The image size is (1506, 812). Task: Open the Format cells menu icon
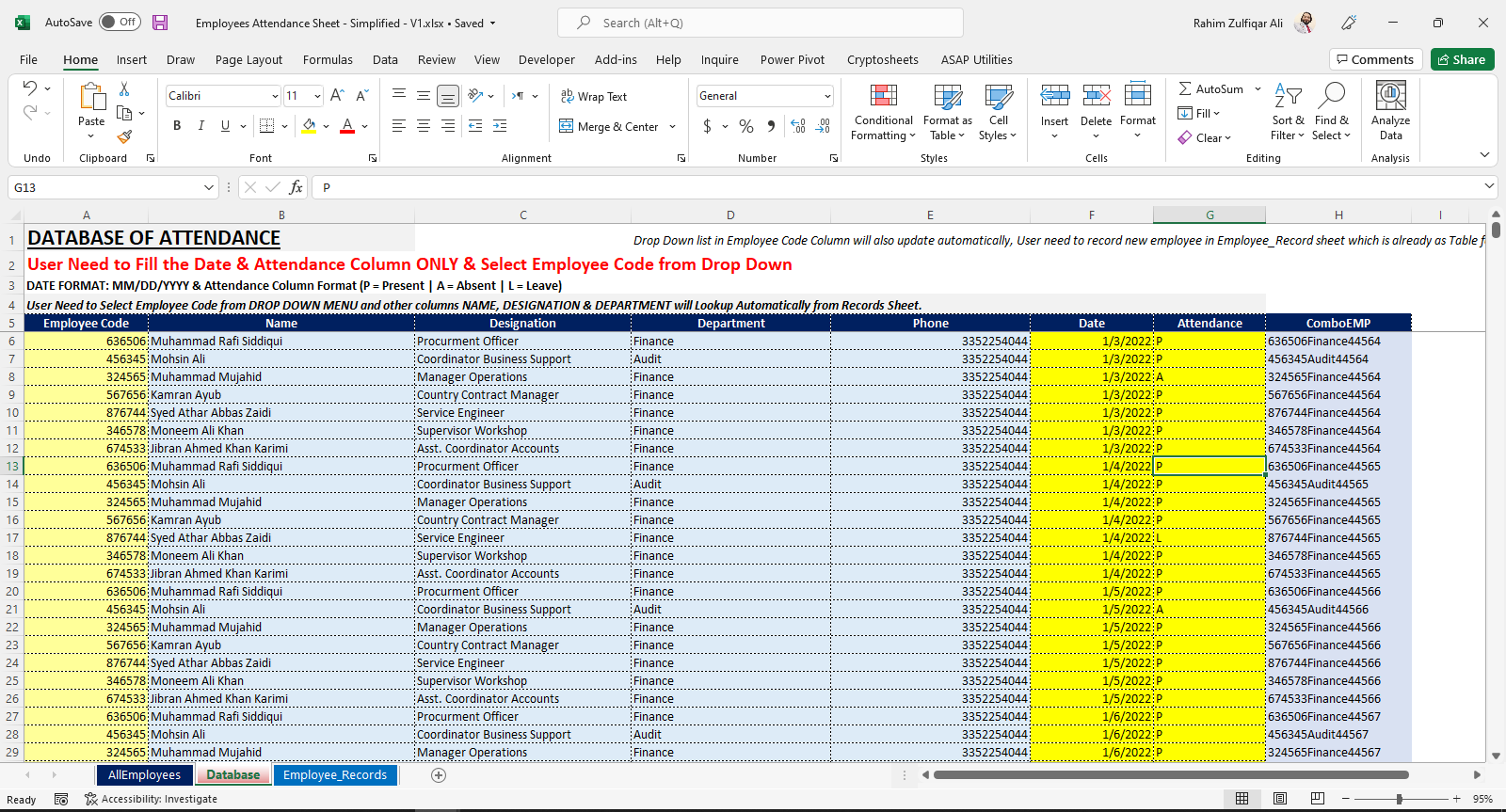point(1138,95)
